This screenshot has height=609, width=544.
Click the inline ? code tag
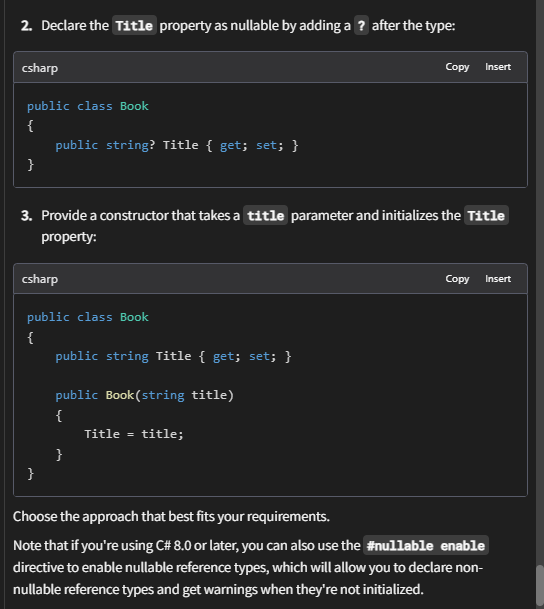pos(361,26)
